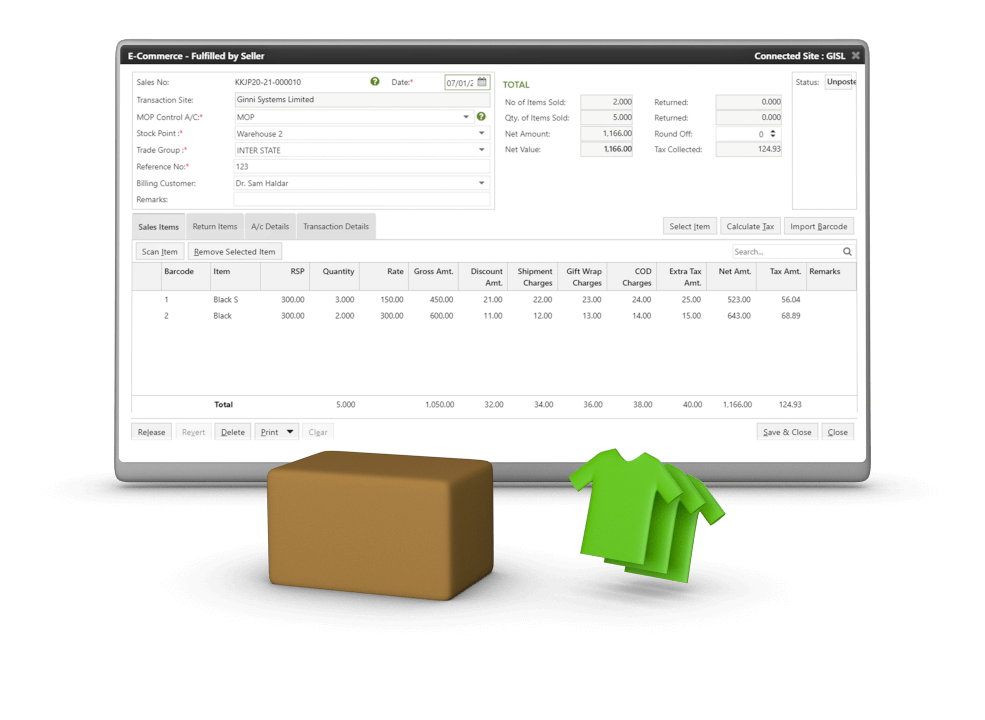985x720 pixels.
Task: Click gross amount cell '600.00'
Action: pyautogui.click(x=441, y=315)
